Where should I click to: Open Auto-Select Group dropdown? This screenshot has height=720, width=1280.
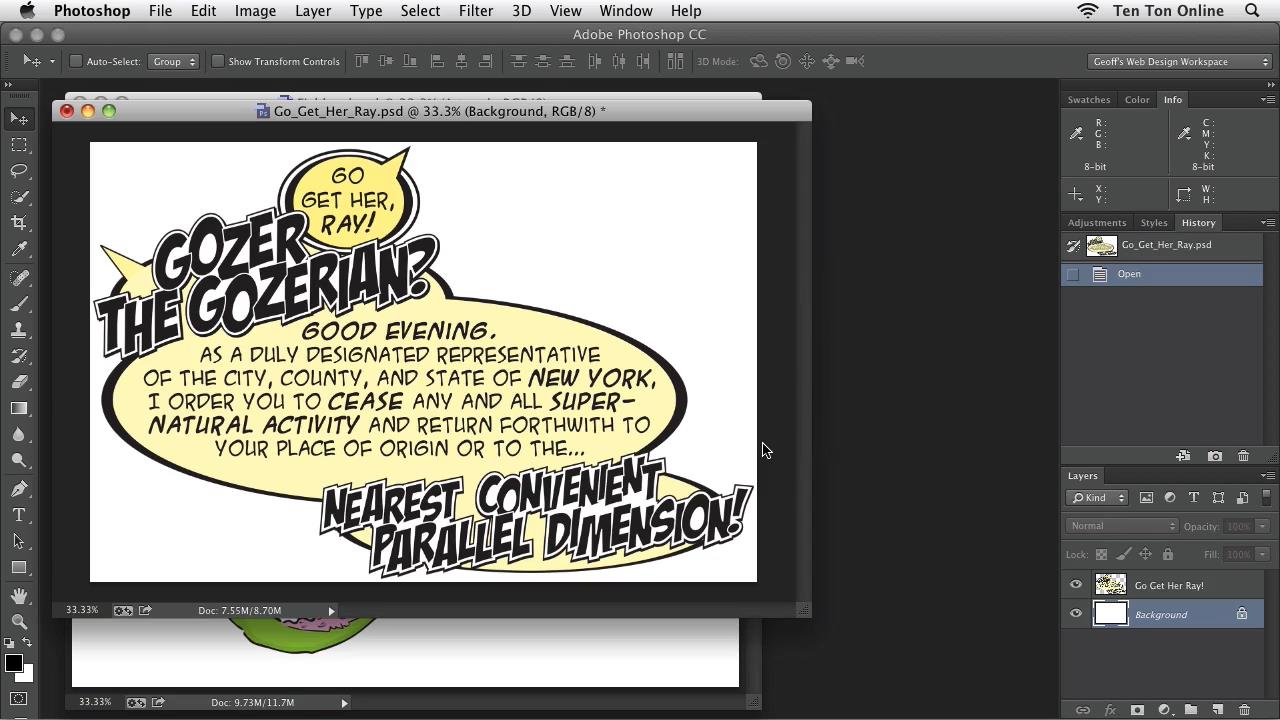[x=173, y=61]
